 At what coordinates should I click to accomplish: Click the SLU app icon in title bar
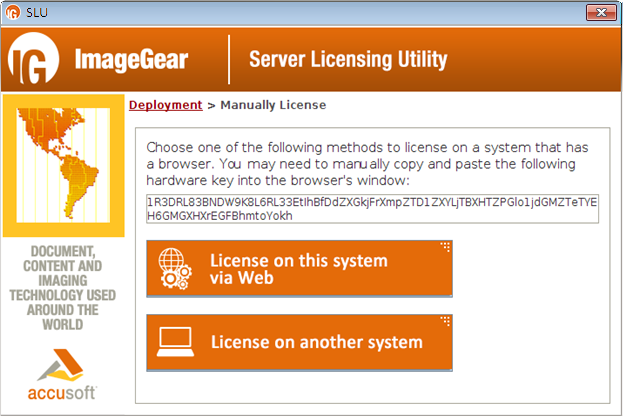[13, 12]
